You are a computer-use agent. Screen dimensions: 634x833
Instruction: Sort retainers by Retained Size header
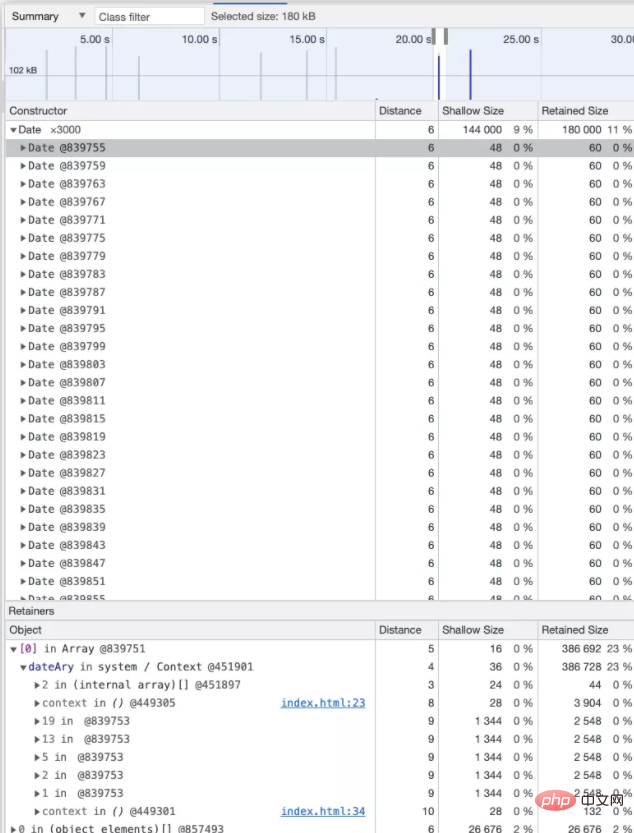coord(586,630)
